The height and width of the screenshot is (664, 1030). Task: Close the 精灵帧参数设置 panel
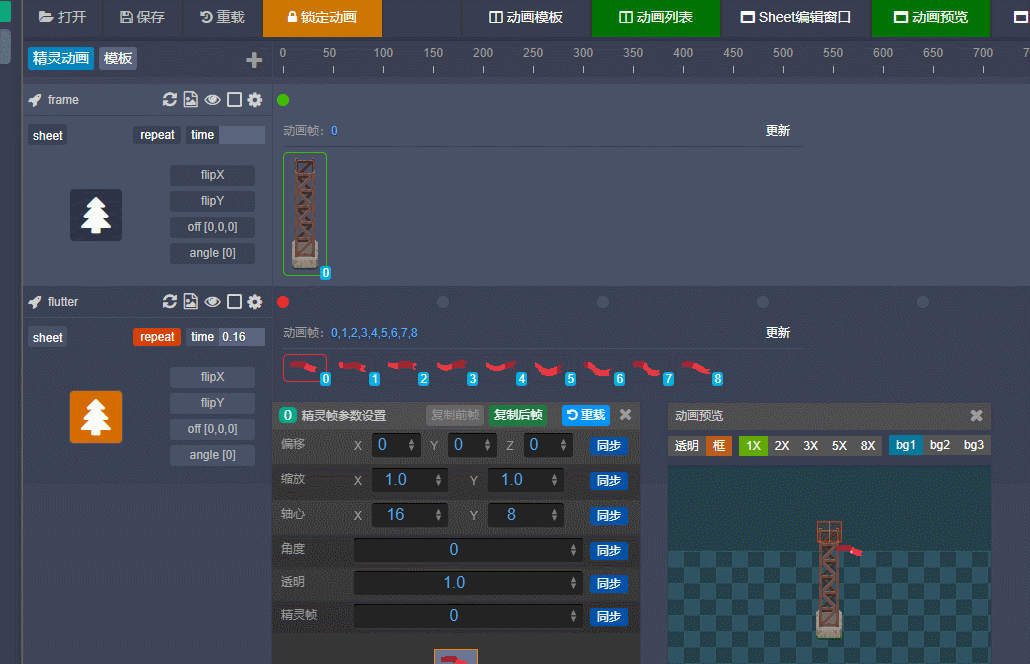625,414
